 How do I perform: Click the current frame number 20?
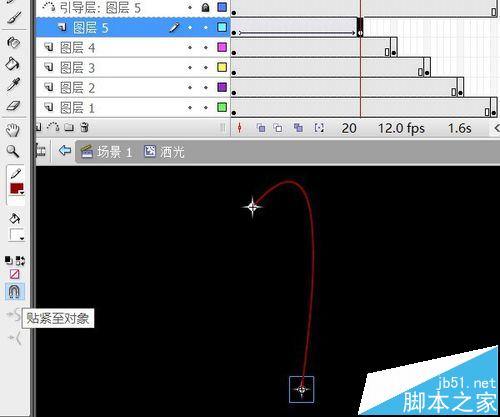pos(349,128)
